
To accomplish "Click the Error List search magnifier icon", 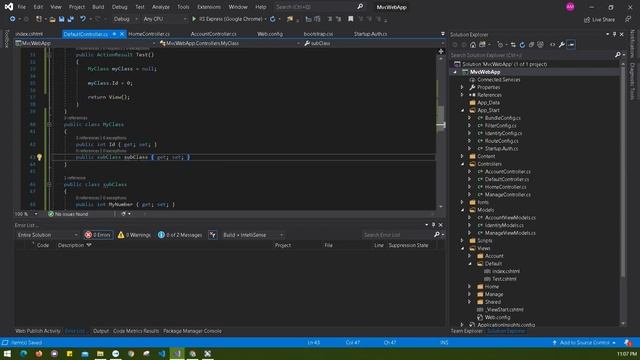I will [437, 235].
